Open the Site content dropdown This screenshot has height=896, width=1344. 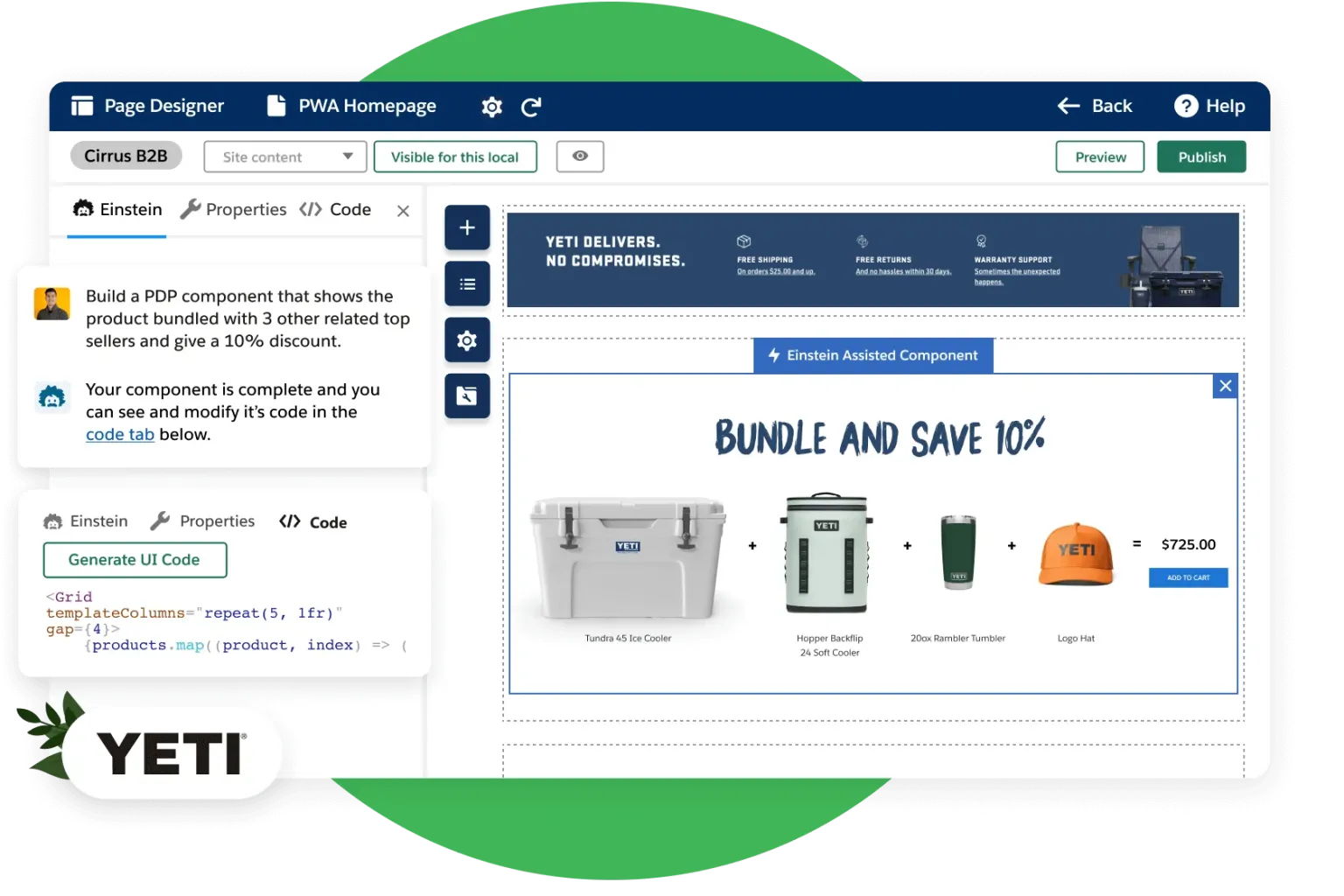pos(286,157)
